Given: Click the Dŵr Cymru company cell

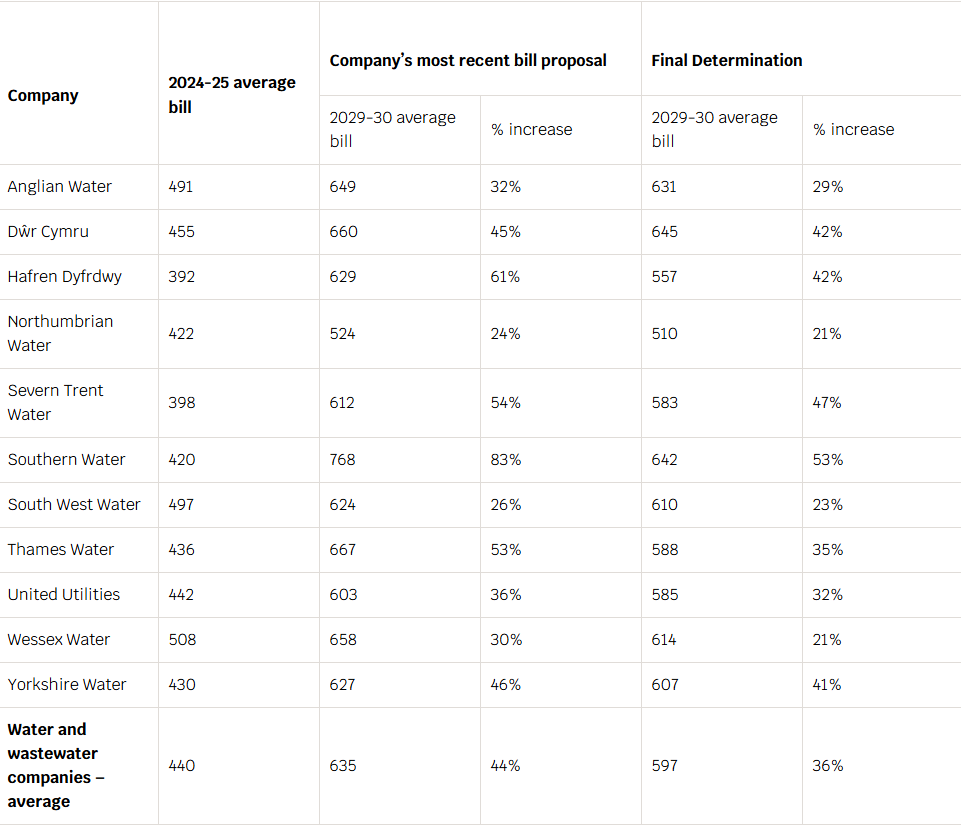Looking at the screenshot, I should click(x=48, y=232).
